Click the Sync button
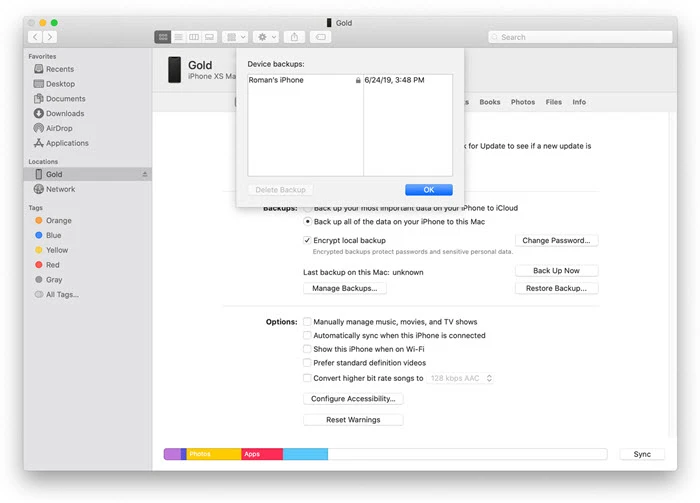700x503 pixels. tap(642, 454)
